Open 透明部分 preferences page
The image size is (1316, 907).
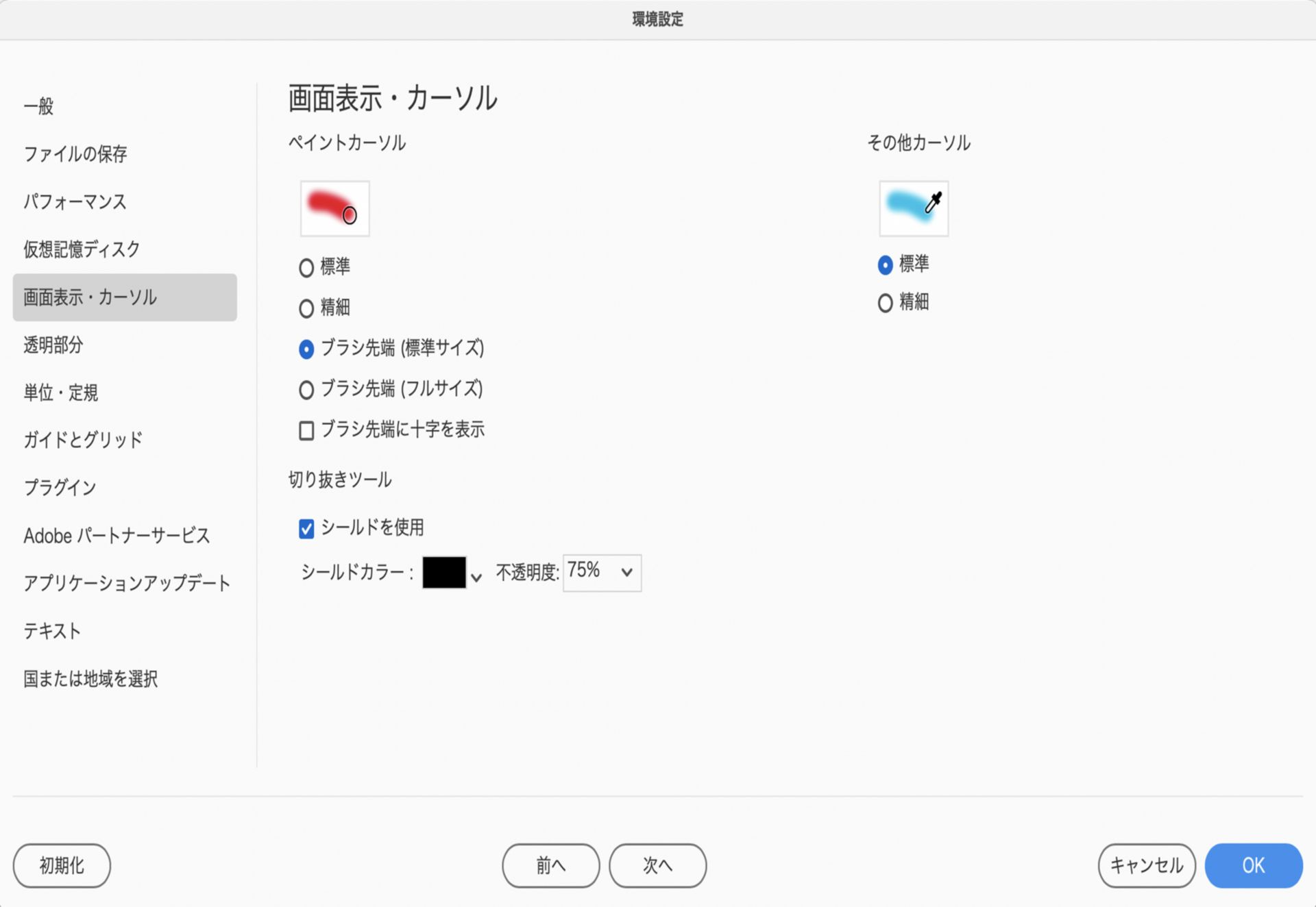(x=53, y=345)
